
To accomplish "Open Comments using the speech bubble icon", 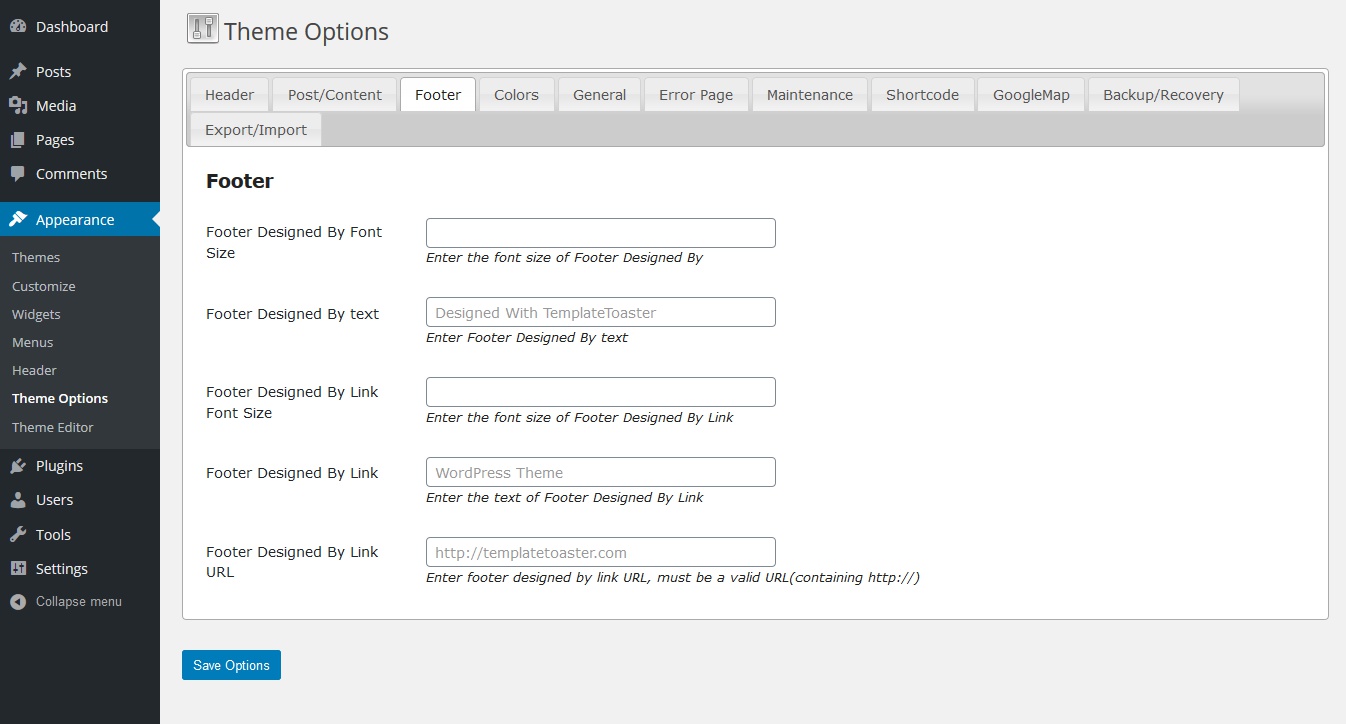I will tap(16, 173).
